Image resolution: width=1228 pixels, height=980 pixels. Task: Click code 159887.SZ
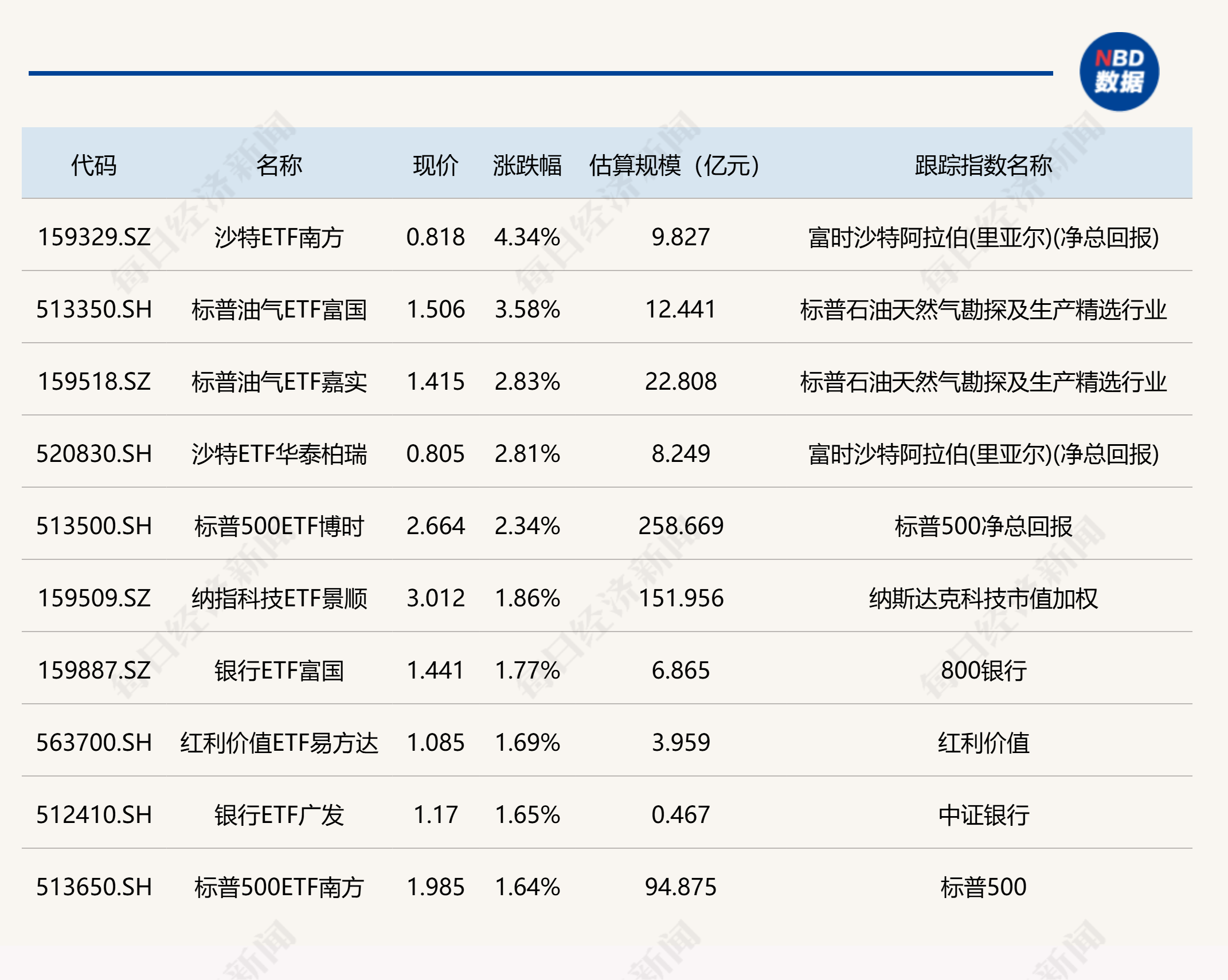[x=94, y=671]
